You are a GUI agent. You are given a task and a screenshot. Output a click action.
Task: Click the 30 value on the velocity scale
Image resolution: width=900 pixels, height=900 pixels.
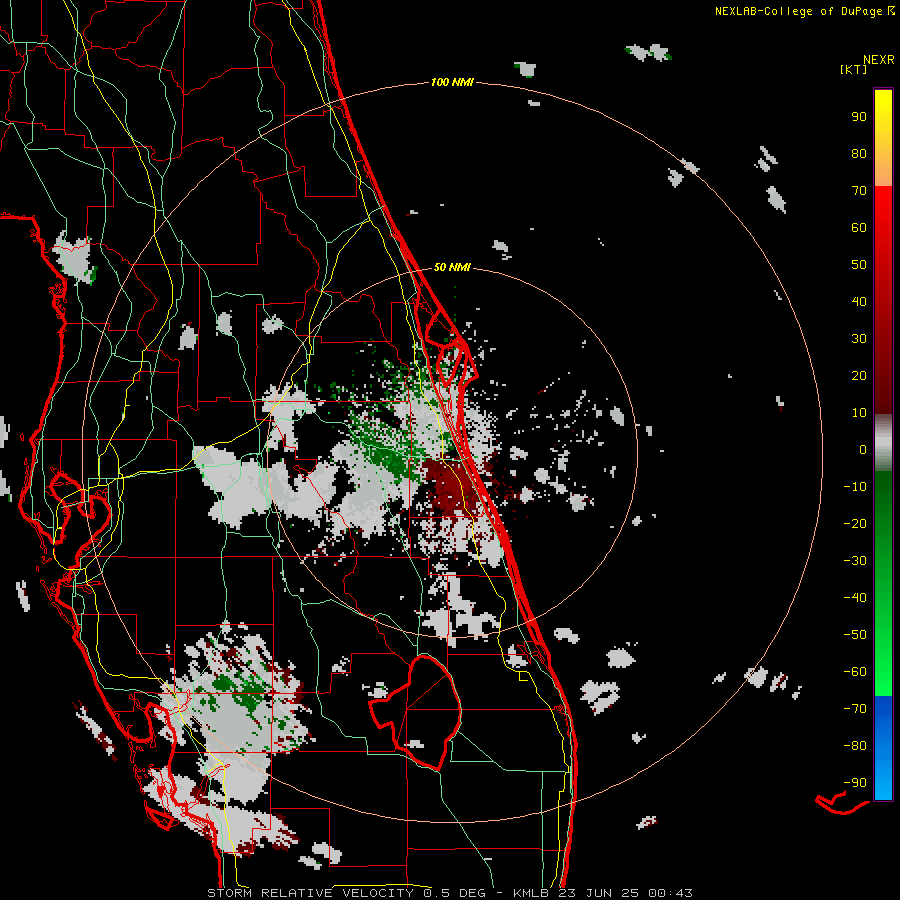(x=859, y=339)
